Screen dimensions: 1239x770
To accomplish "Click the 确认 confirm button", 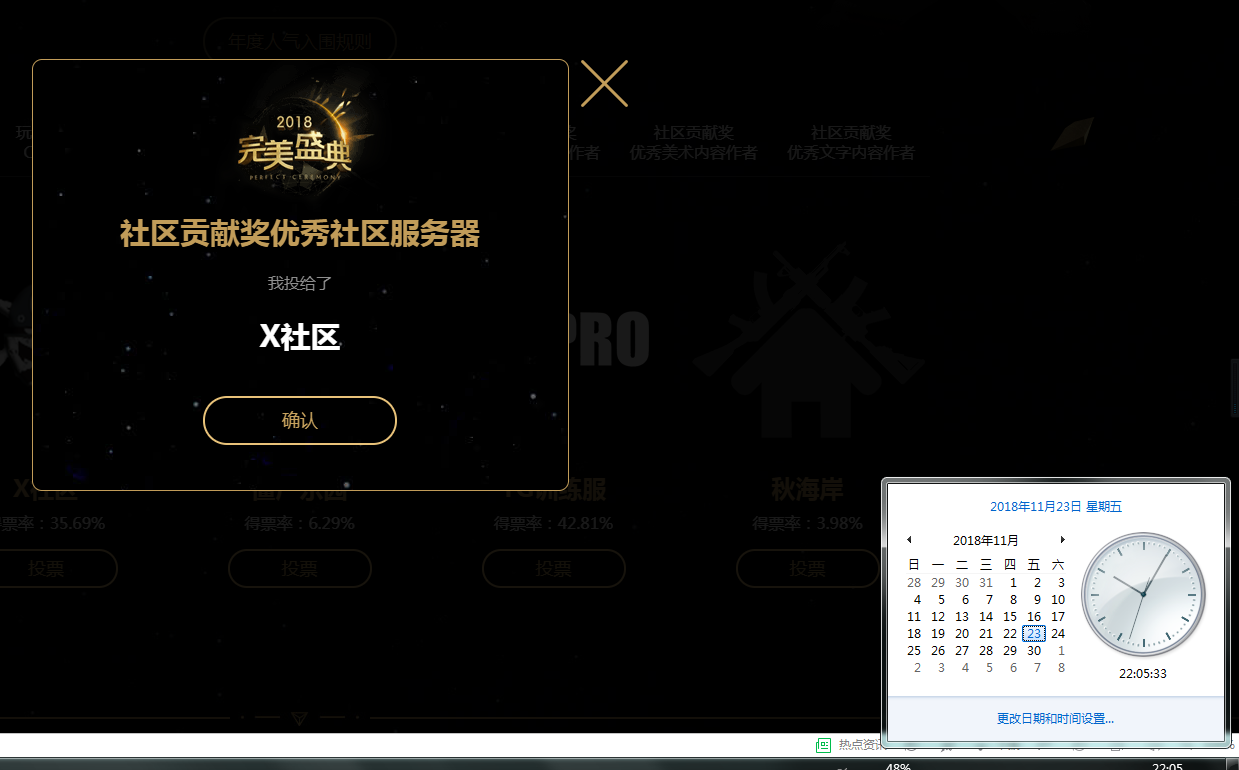I will (x=299, y=420).
